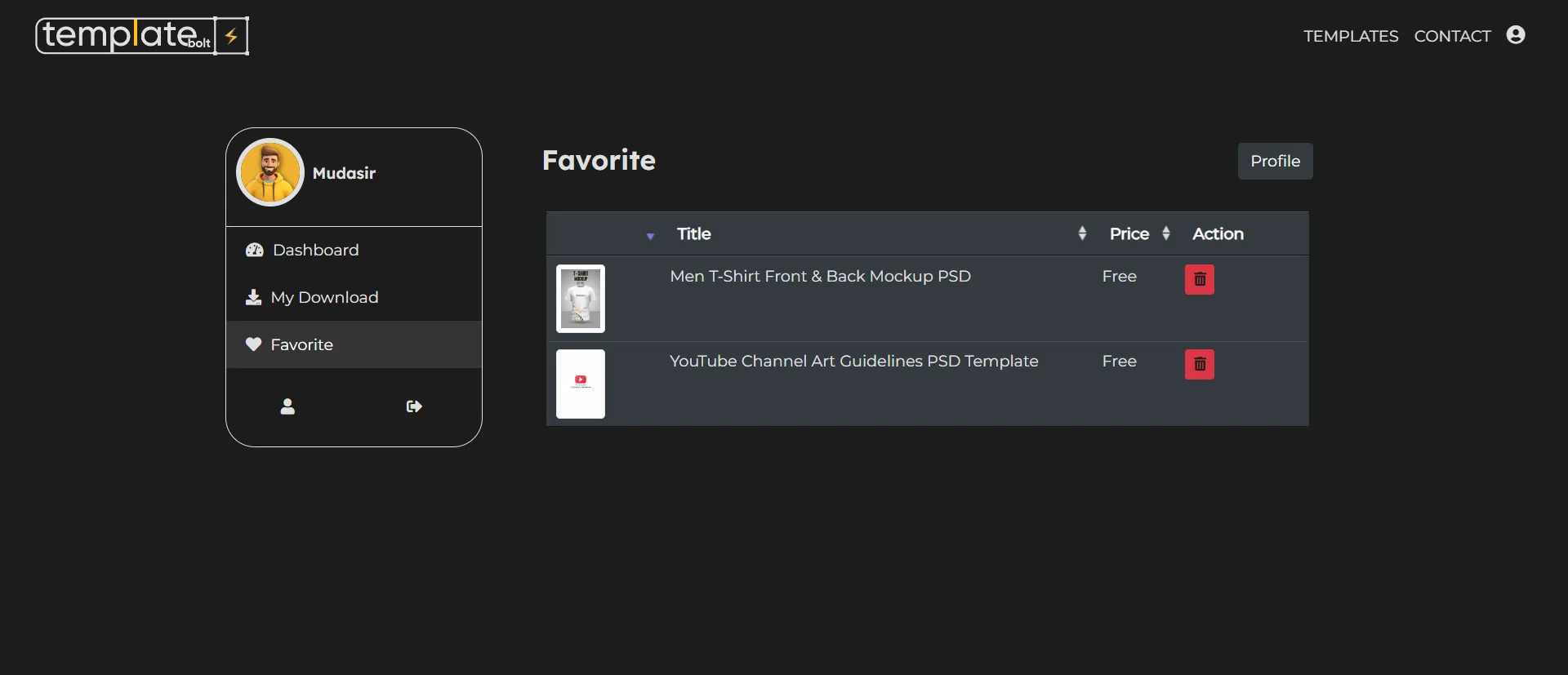Open the user account icon in header
Image resolution: width=1568 pixels, height=675 pixels.
click(x=1516, y=35)
